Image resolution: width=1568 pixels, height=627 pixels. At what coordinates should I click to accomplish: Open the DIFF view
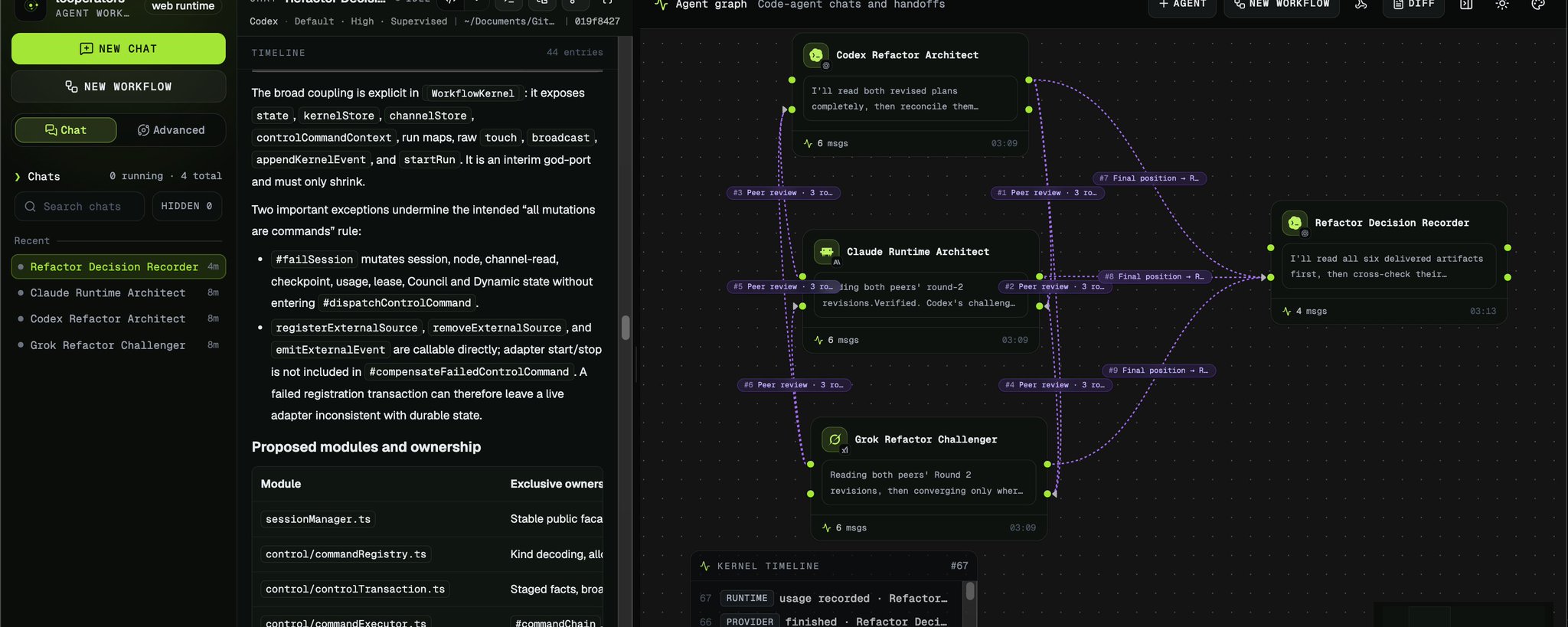(x=1413, y=5)
